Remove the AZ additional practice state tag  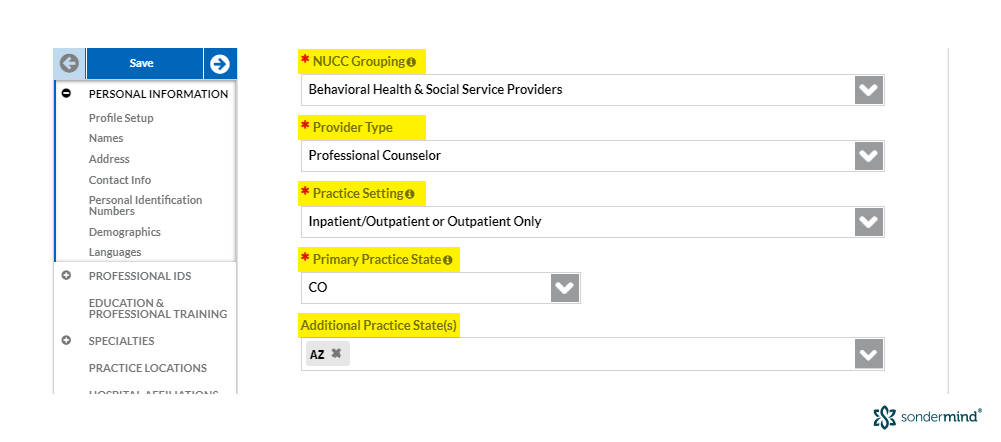pos(336,353)
